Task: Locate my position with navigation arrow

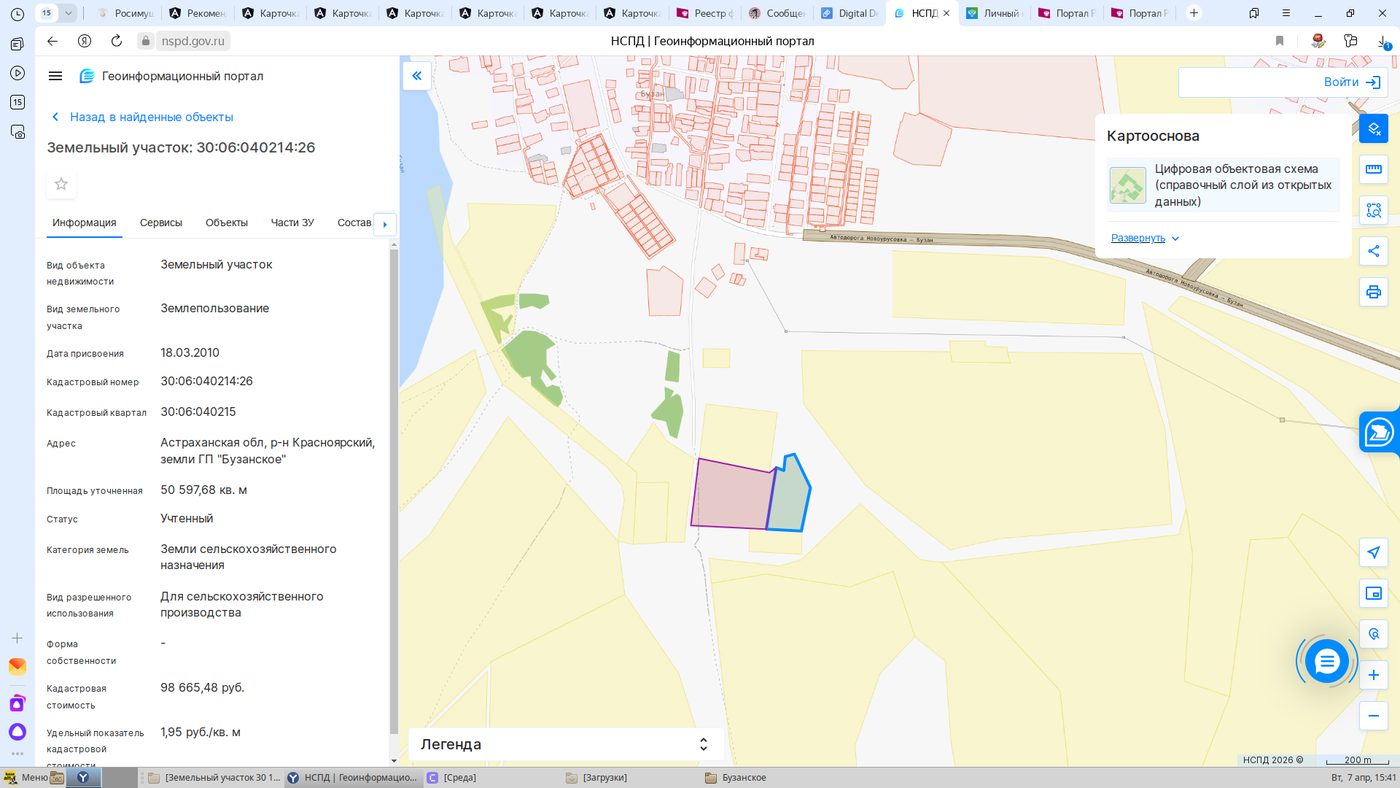Action: 1374,553
